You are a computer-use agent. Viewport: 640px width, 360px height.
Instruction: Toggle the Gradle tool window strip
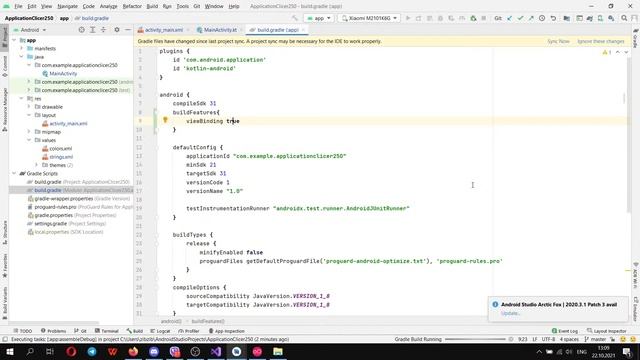pos(635,39)
